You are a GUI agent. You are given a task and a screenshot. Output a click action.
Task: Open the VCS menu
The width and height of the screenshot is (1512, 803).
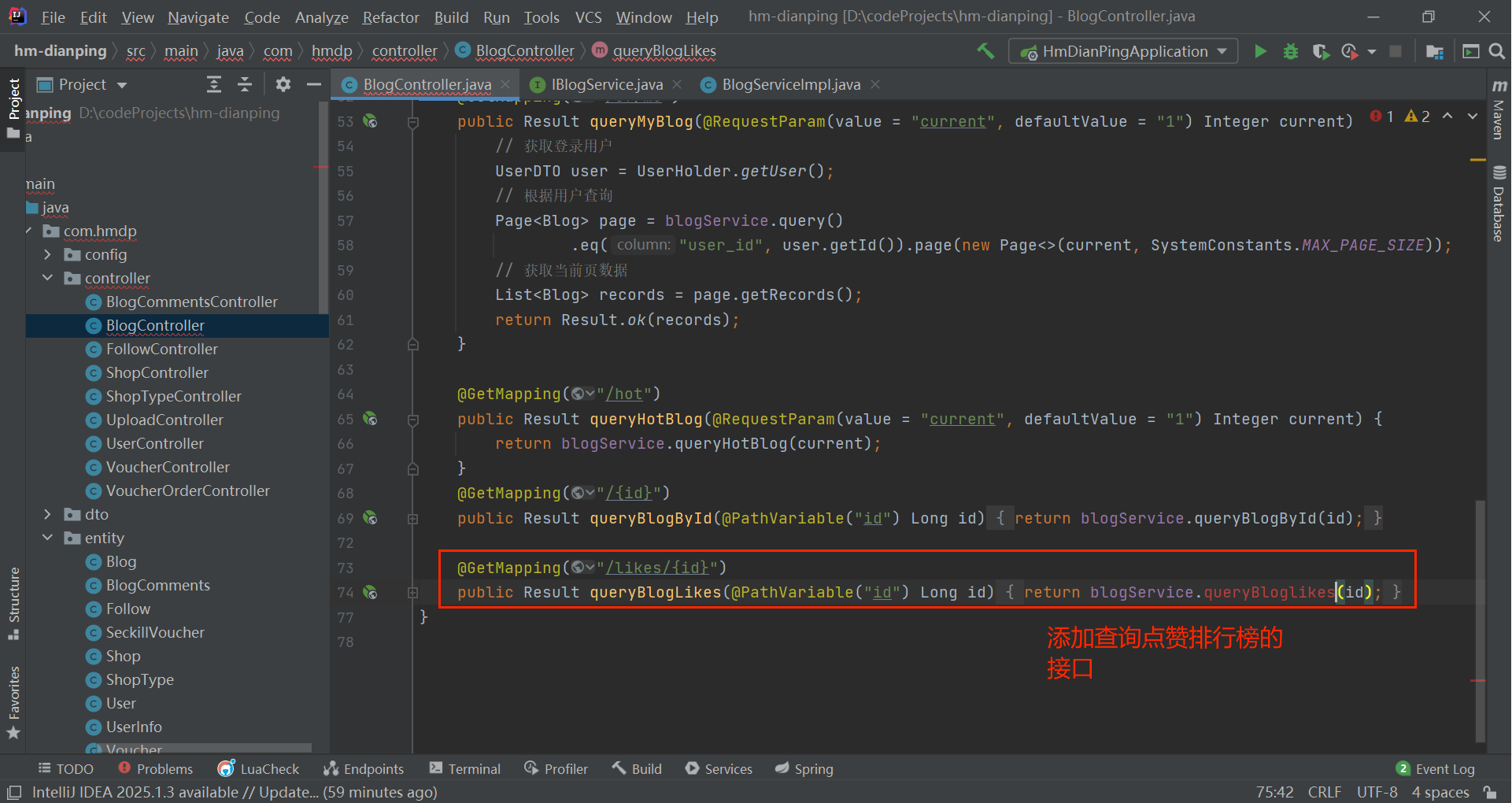coord(588,17)
